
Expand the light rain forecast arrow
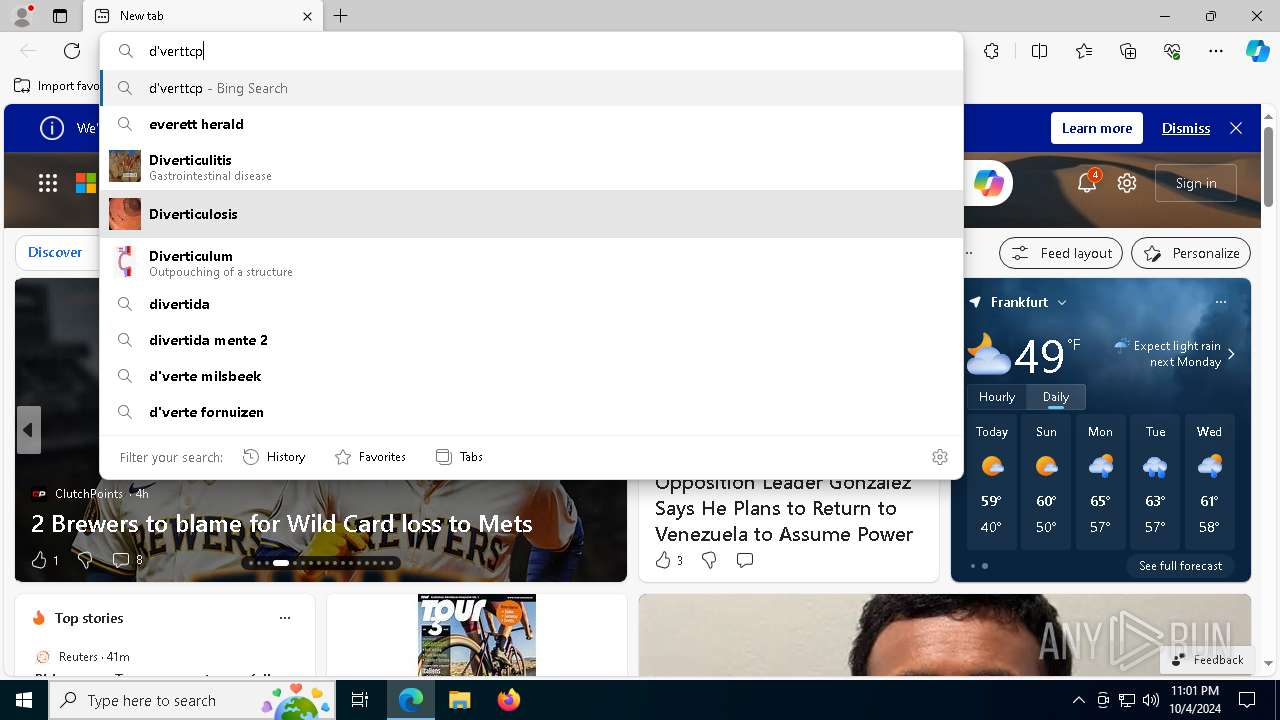tap(1231, 354)
